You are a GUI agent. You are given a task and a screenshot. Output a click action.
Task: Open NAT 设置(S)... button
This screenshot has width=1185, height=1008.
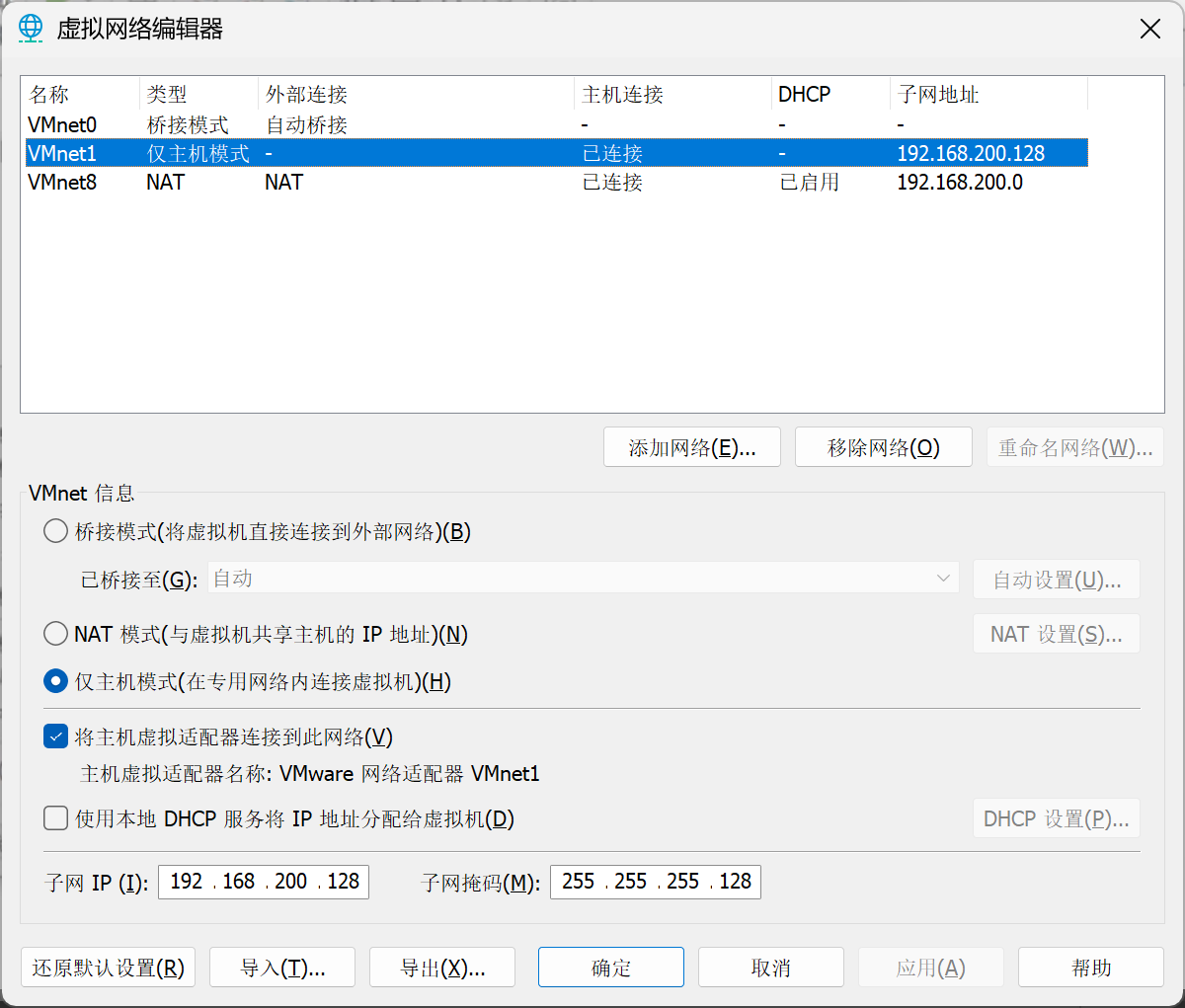(1057, 634)
